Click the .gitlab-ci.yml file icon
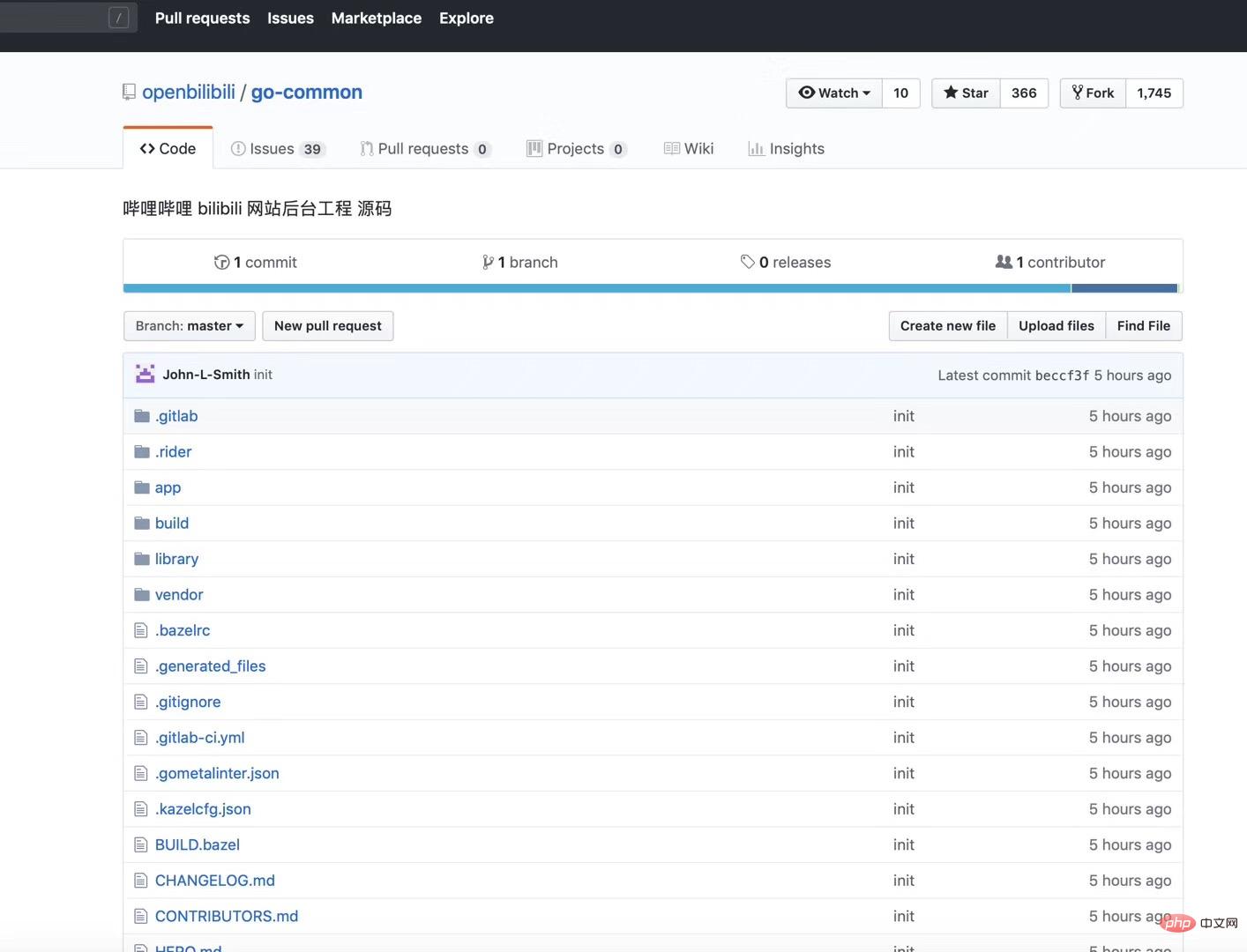 [140, 738]
